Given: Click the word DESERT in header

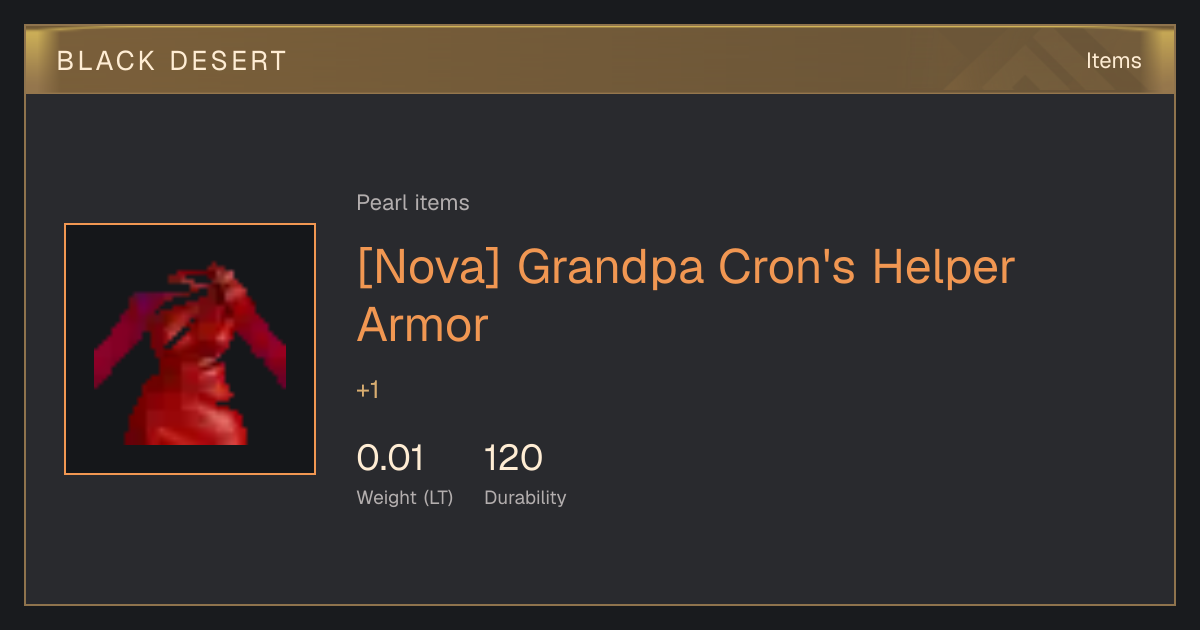Looking at the screenshot, I should point(229,61).
